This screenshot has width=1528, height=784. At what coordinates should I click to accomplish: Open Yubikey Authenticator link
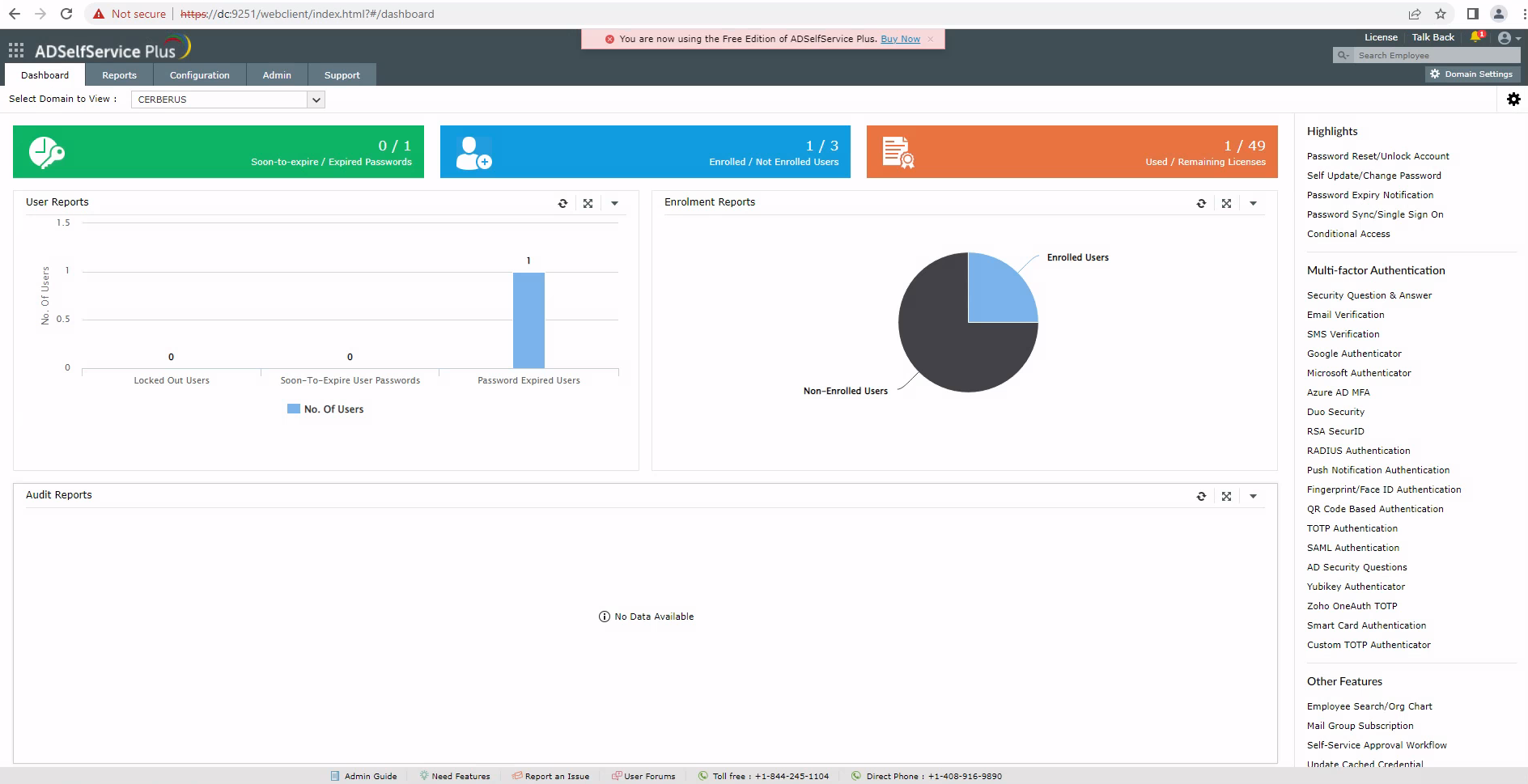coord(1356,587)
